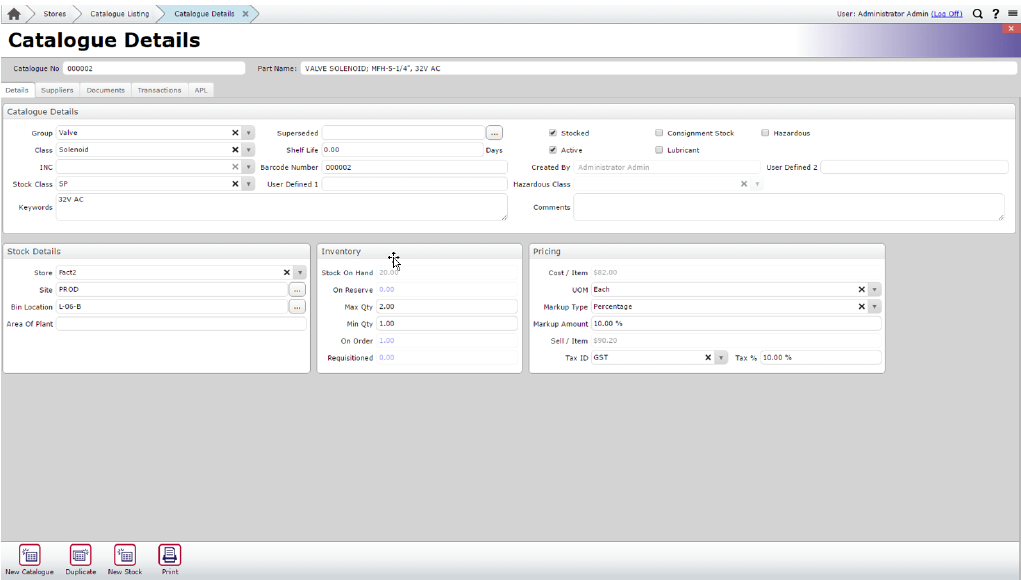The height and width of the screenshot is (580, 1021).
Task: Click the Log Off link
Action: (946, 14)
